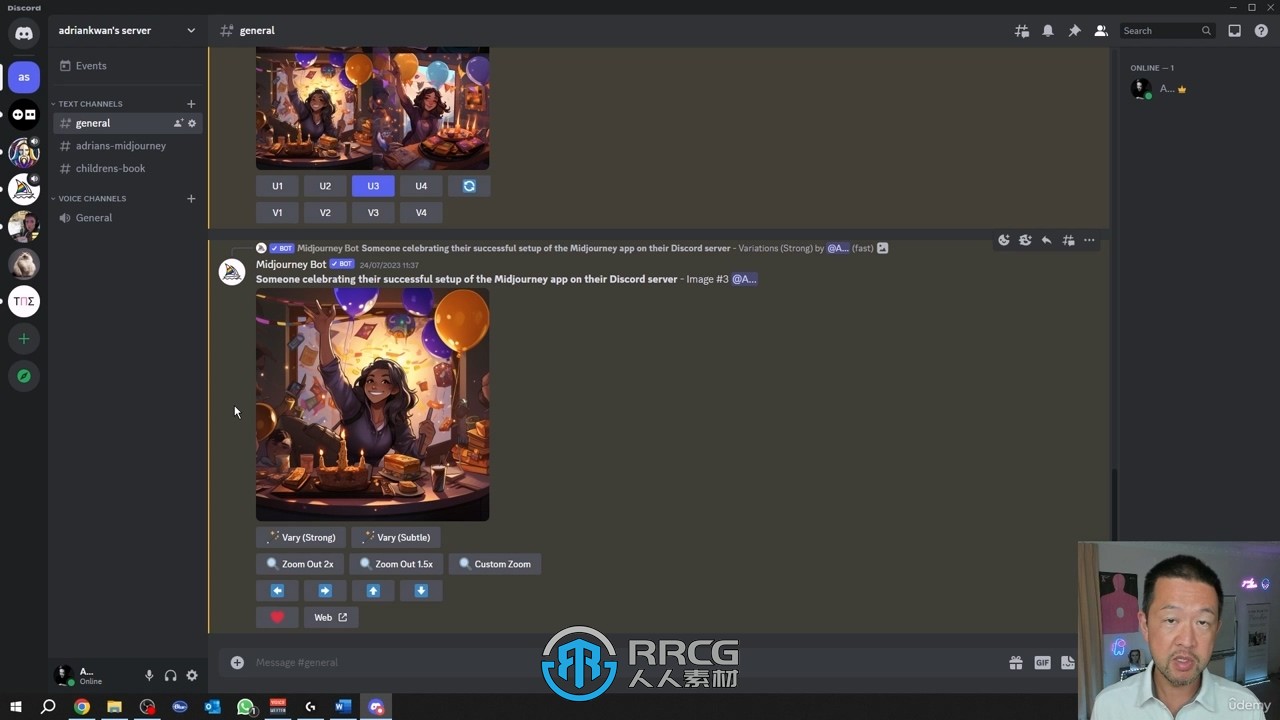Create thread icon on message hover bar
This screenshot has height=720, width=1280.
coord(1068,240)
